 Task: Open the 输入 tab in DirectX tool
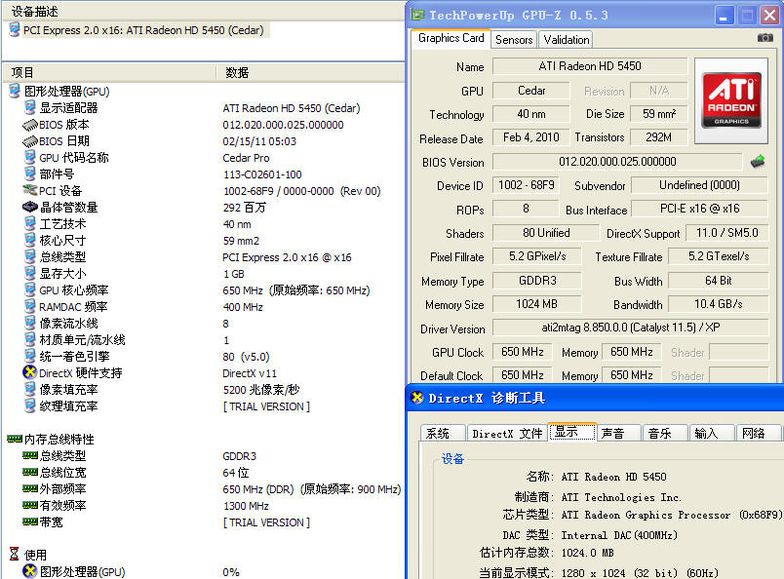712,433
